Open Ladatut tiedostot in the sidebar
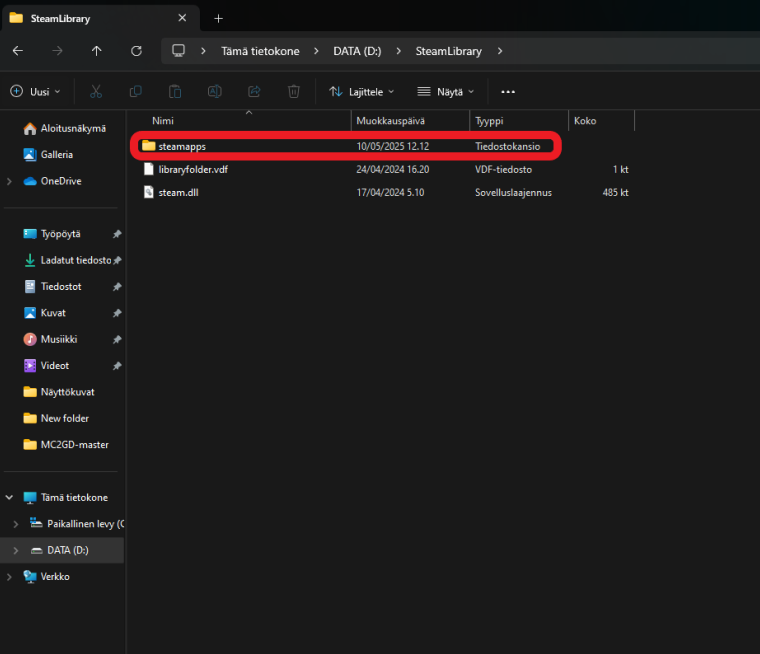 [68, 260]
